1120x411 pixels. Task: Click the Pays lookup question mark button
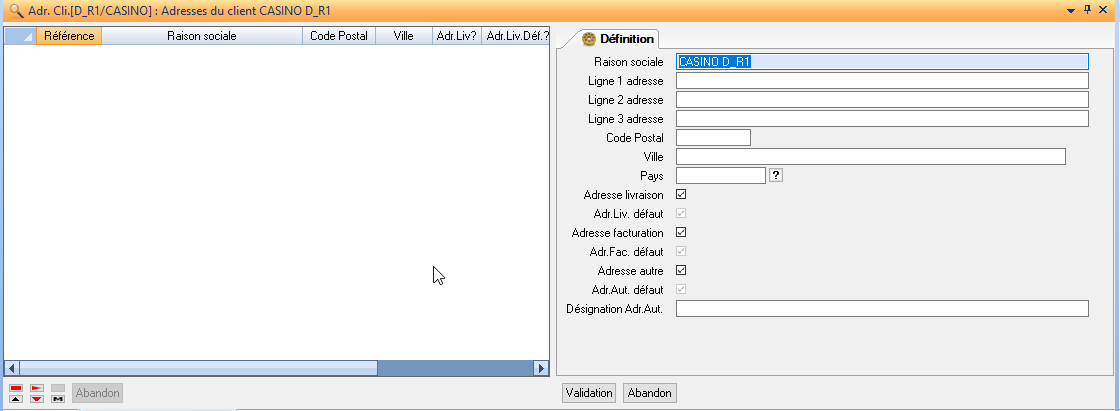coord(775,175)
